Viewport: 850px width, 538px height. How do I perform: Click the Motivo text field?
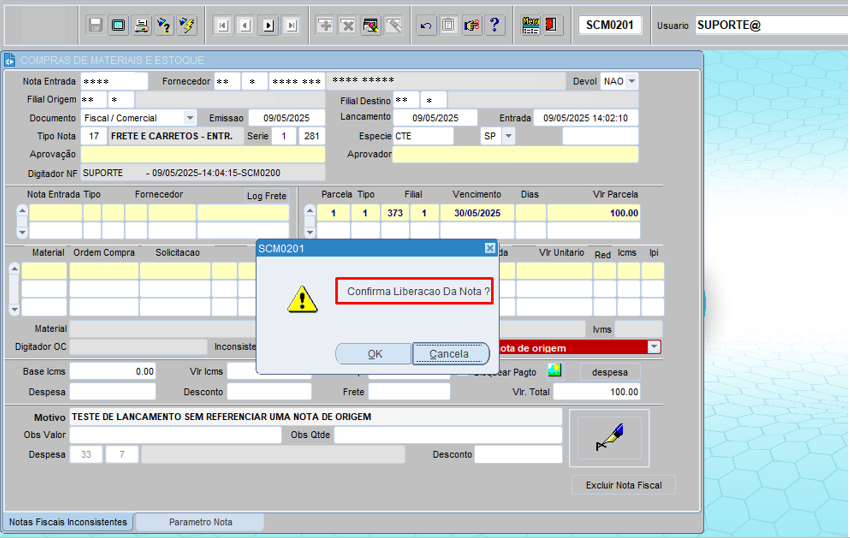click(314, 416)
